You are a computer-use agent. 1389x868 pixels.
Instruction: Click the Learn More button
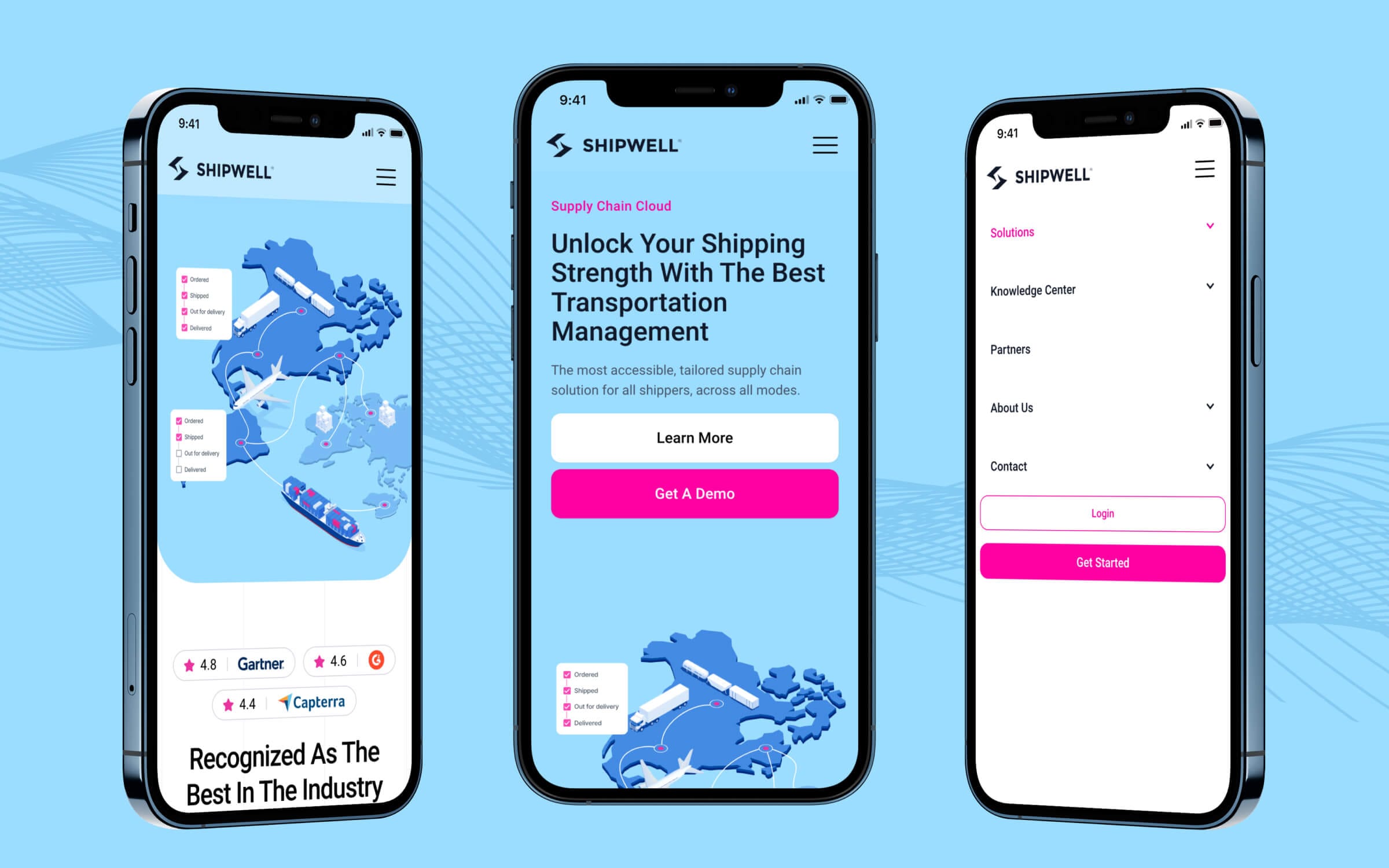pyautogui.click(x=694, y=437)
